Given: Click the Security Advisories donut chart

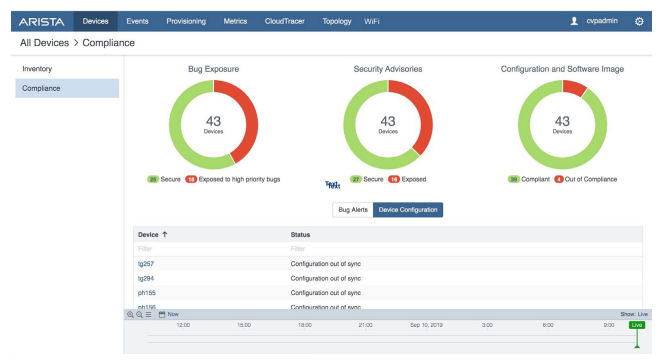Looking at the screenshot, I should 388,125.
